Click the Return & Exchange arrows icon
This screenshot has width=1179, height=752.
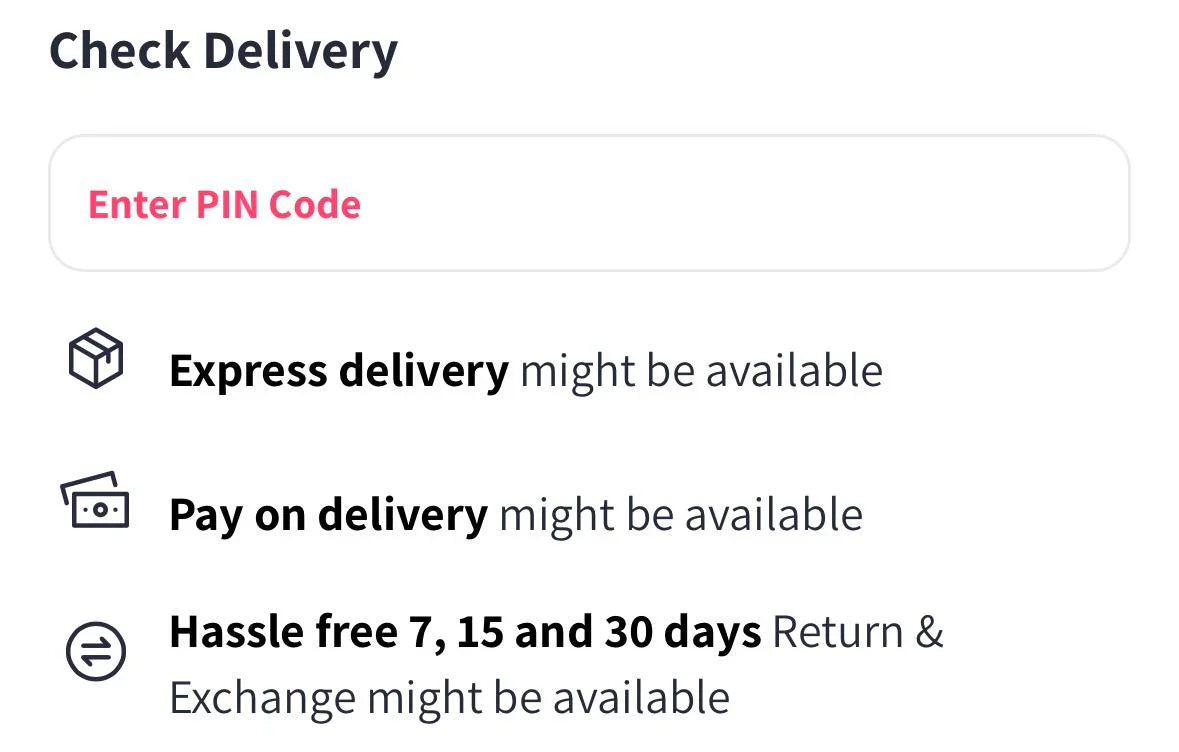(x=96, y=652)
